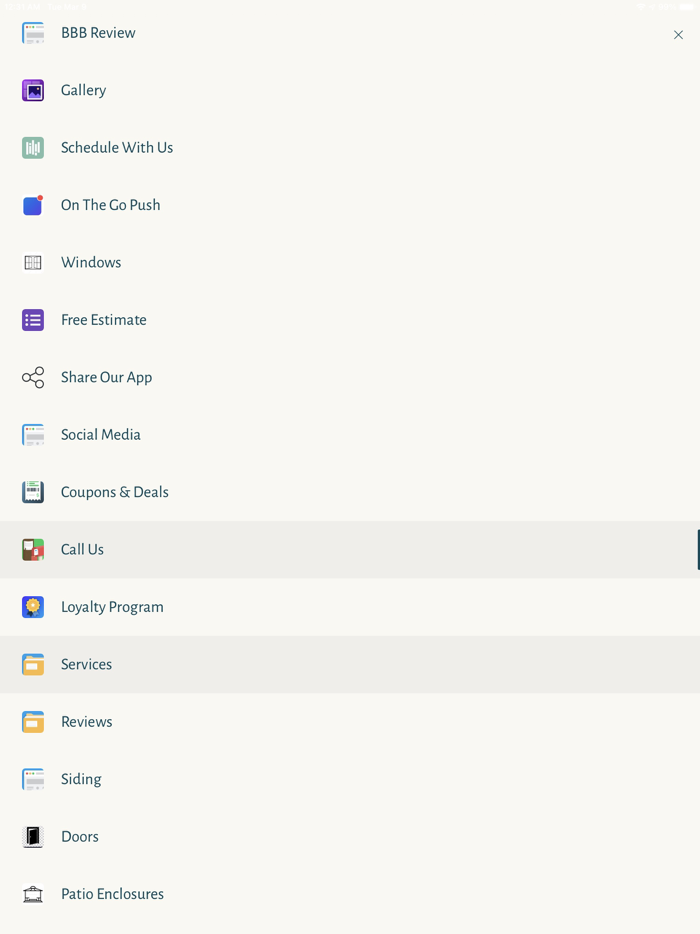
Task: Tap the Call Us phone icon
Action: pos(33,550)
